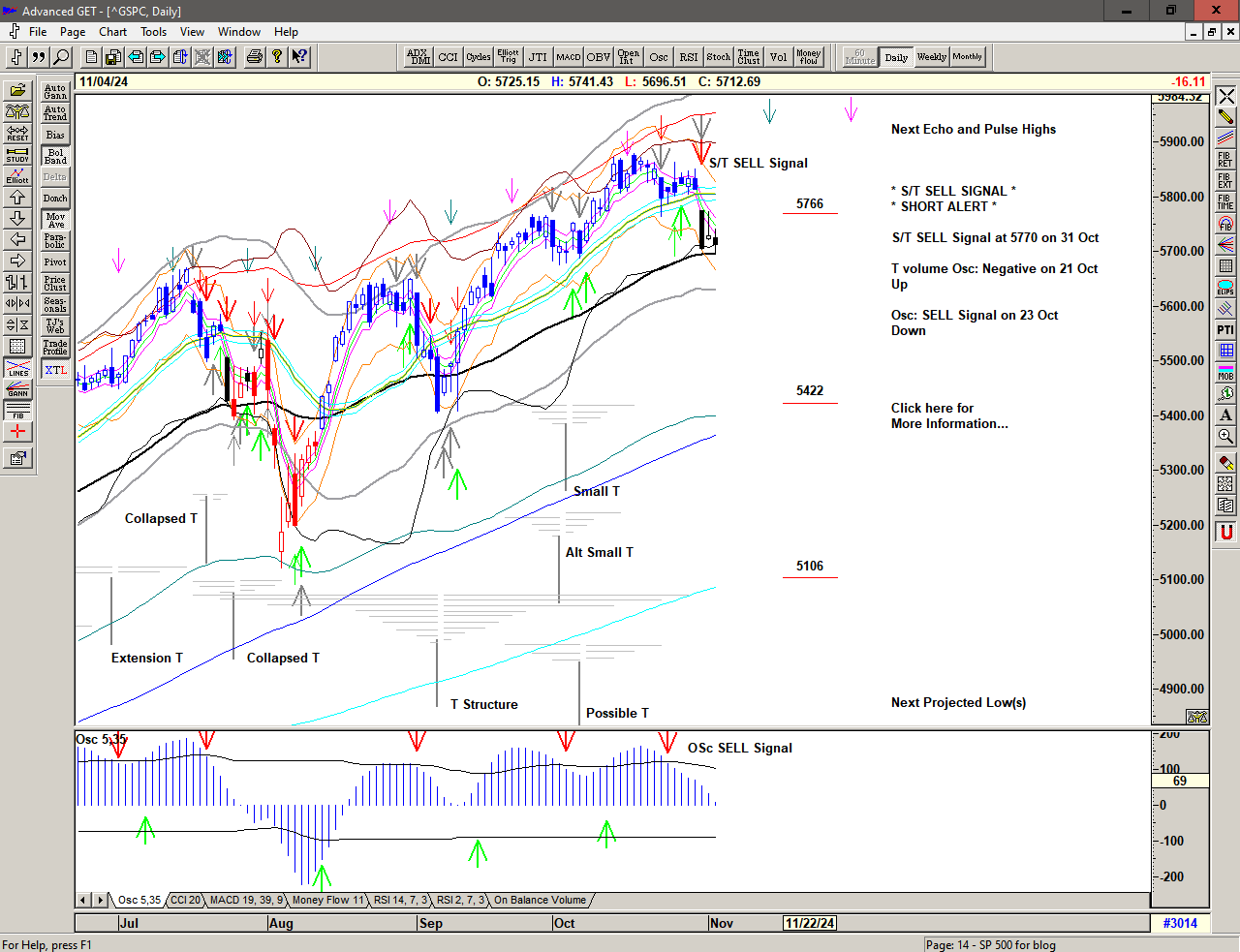Click the Elliott wave button in left toolbar

pos(17,176)
